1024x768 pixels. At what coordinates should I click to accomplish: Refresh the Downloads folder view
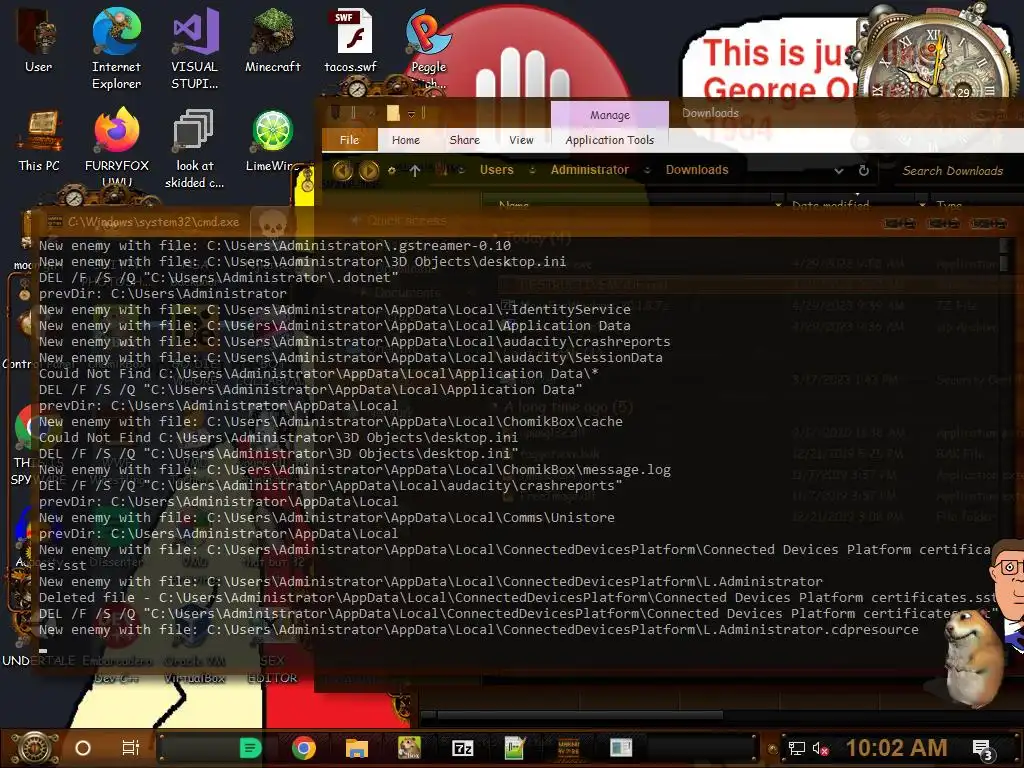coord(863,170)
